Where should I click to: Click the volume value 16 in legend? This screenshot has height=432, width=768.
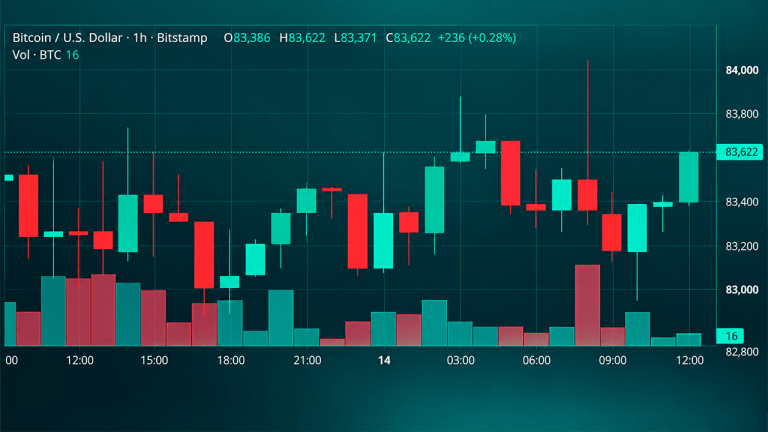pyautogui.click(x=72, y=55)
